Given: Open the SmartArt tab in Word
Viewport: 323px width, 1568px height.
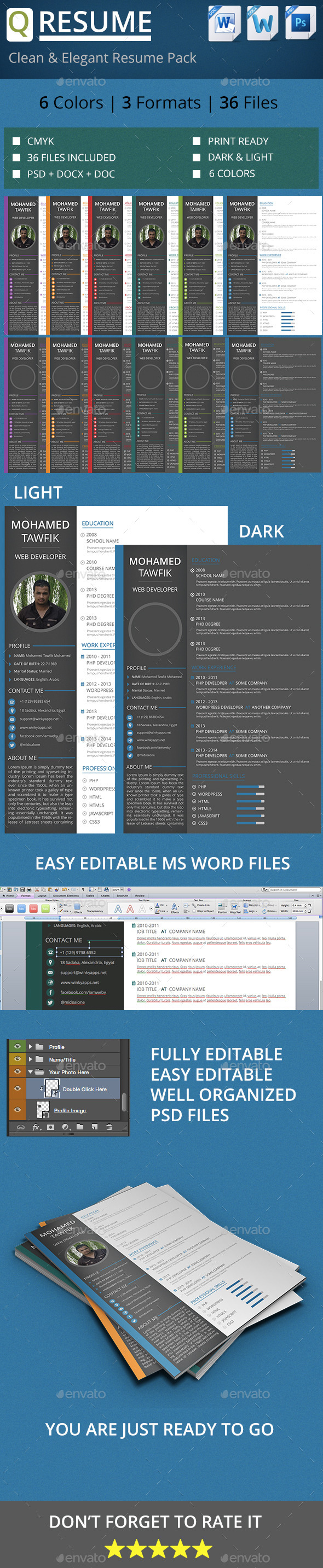Looking at the screenshot, I should 123,895.
